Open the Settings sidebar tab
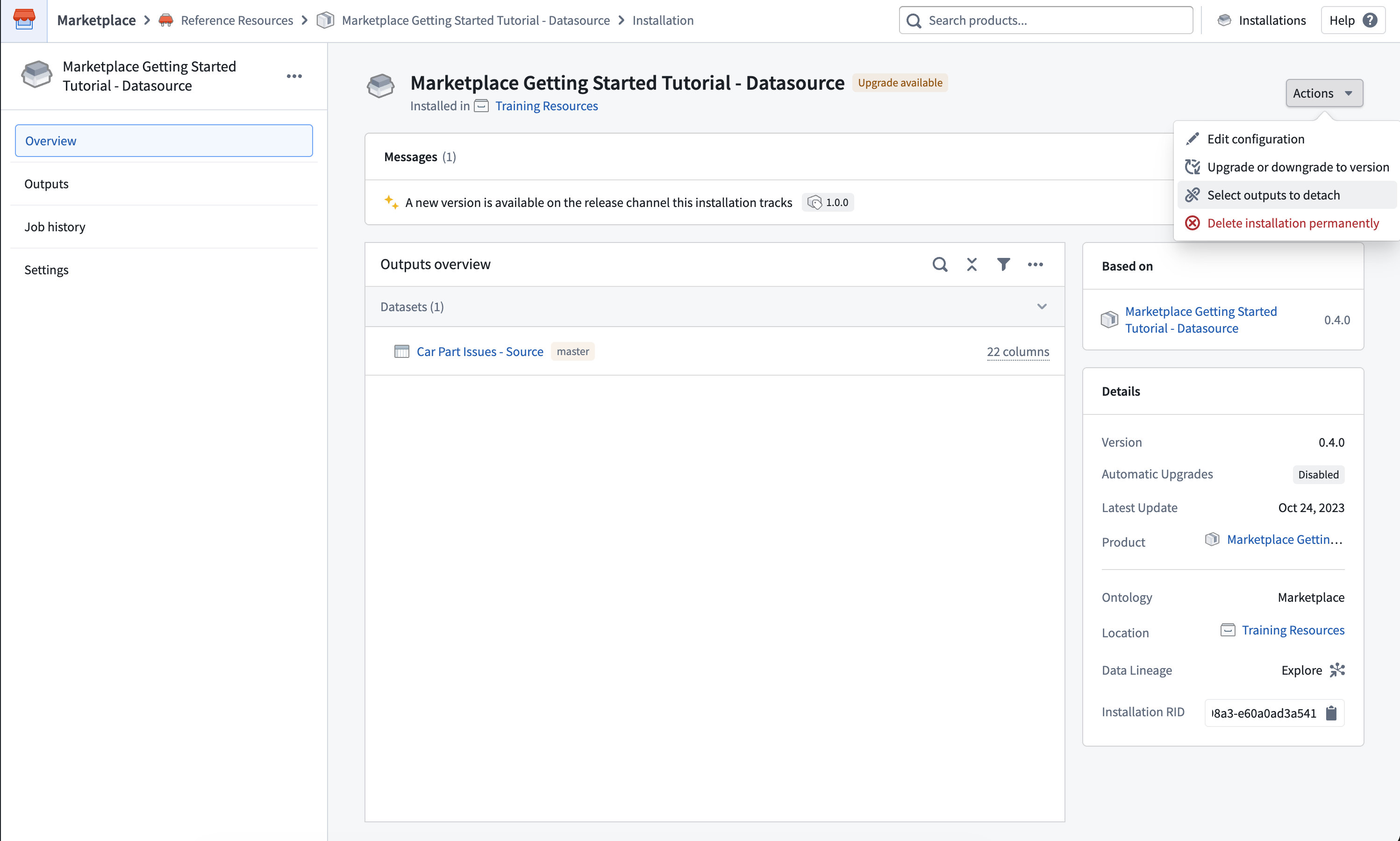Image resolution: width=1400 pixels, height=841 pixels. pyautogui.click(x=164, y=270)
